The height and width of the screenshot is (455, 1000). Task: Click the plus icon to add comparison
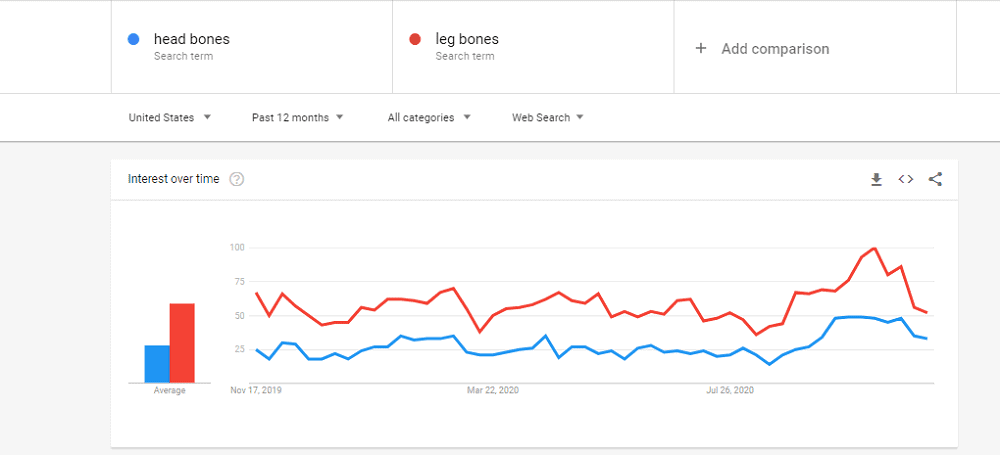coord(701,48)
